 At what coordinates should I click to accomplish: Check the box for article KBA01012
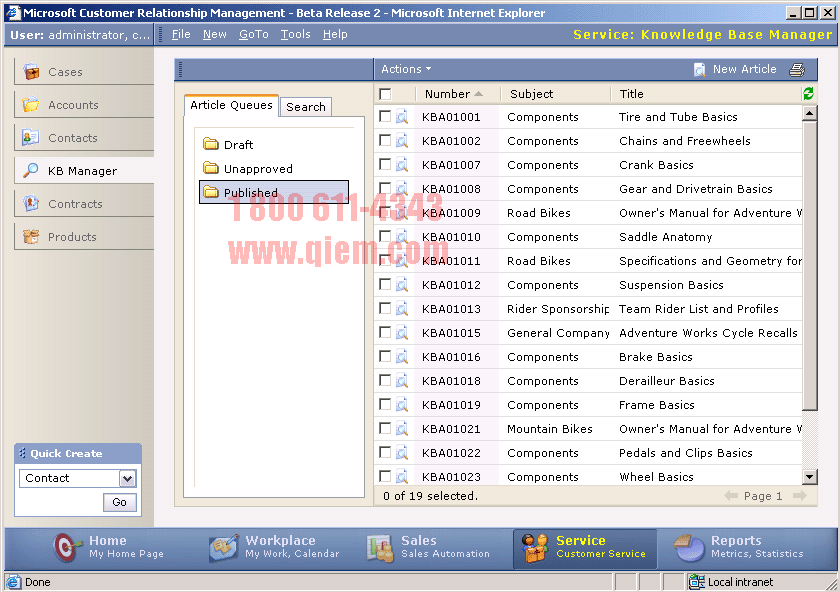pos(385,284)
